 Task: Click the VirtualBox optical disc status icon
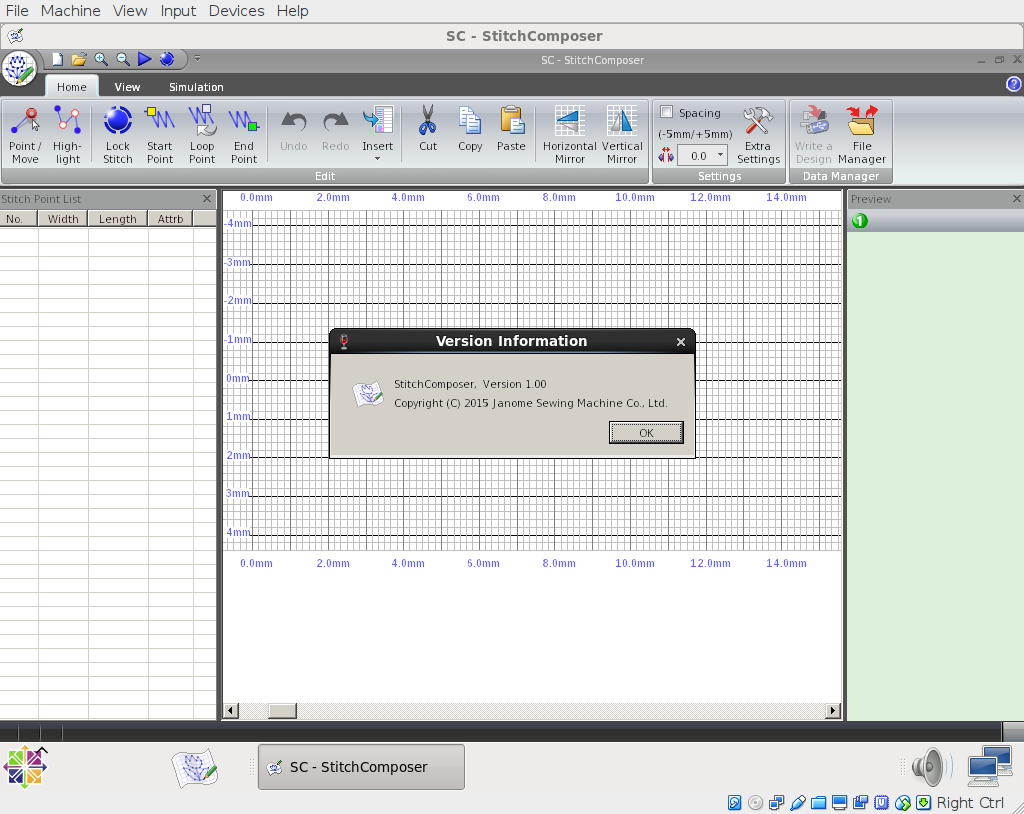point(756,803)
